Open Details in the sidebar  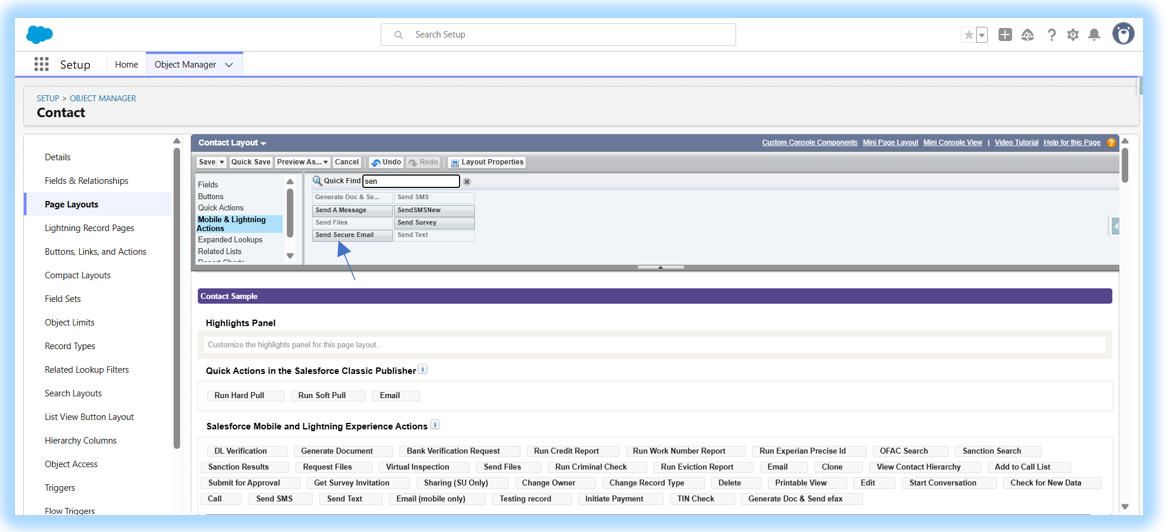pyautogui.click(x=57, y=157)
